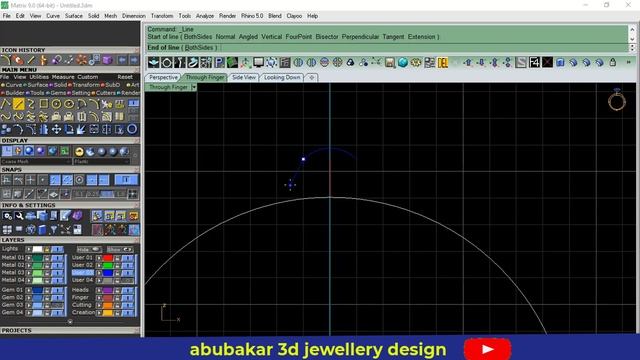Image resolution: width=640 pixels, height=360 pixels.
Task: Lock the Metal 02 layer
Action: tap(47, 265)
